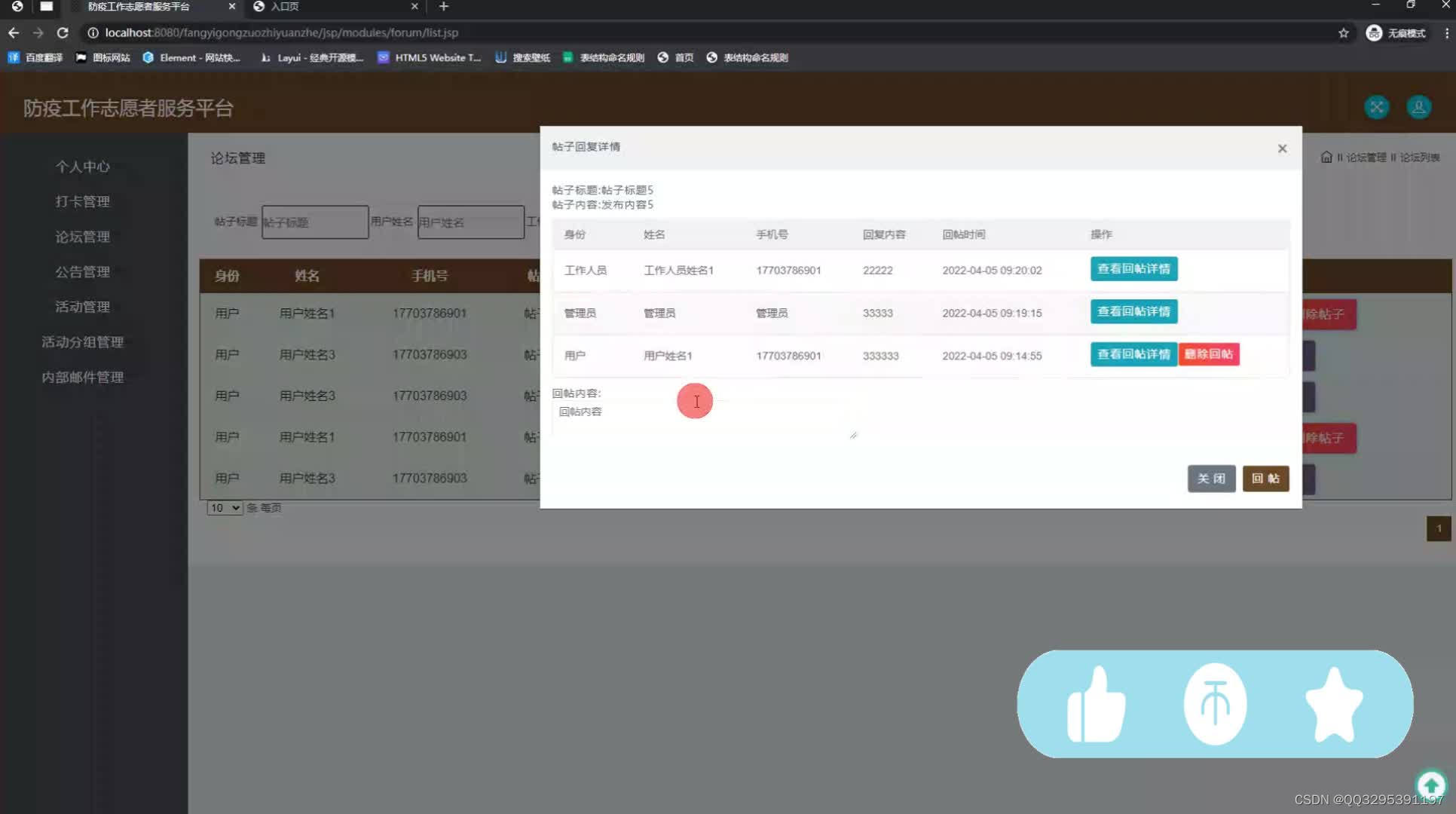1456x814 pixels.
Task: Click the 用户姓名 search field
Action: click(471, 222)
